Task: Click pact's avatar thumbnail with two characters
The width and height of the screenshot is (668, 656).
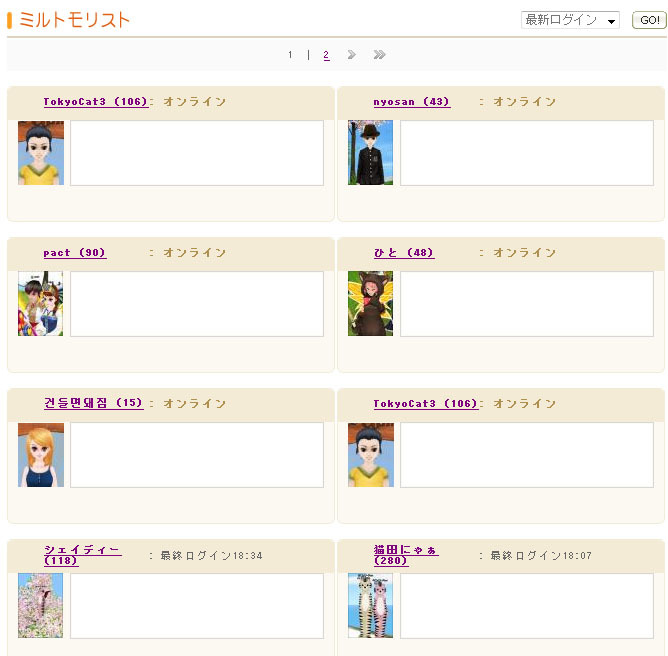Action: point(40,303)
